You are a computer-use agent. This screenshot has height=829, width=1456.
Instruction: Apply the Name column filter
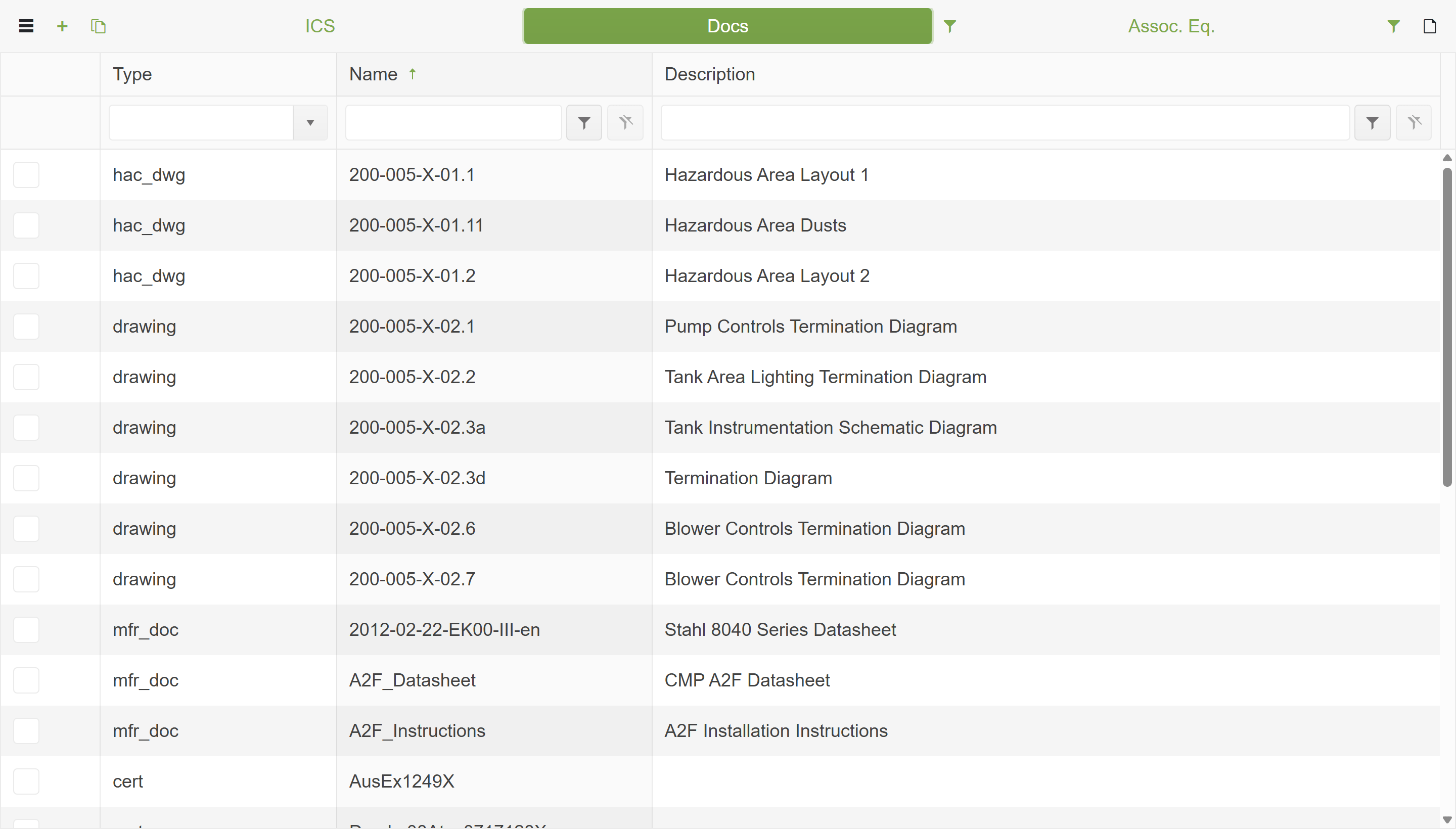583,122
